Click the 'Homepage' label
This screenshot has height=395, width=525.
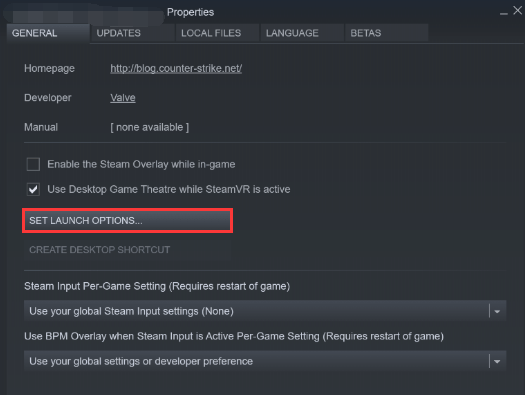tap(49, 68)
